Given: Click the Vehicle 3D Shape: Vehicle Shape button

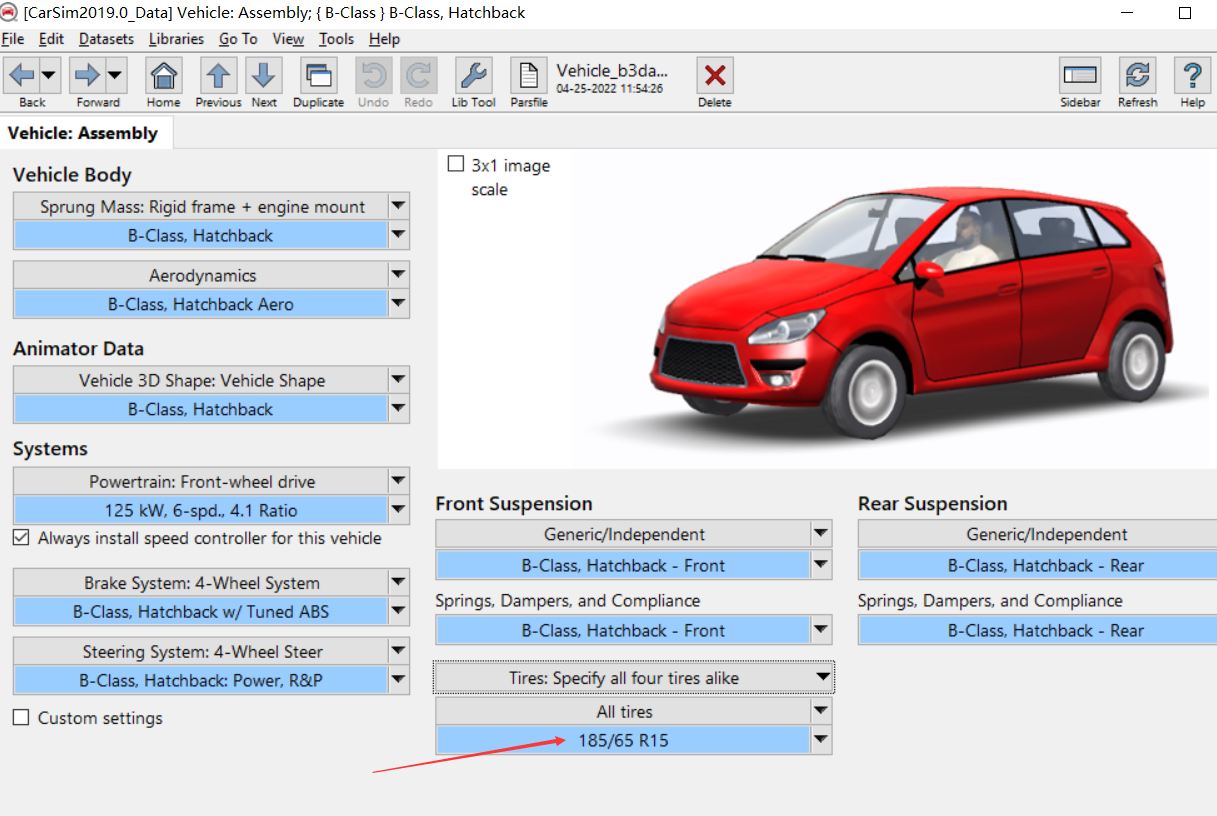Looking at the screenshot, I should coord(201,380).
